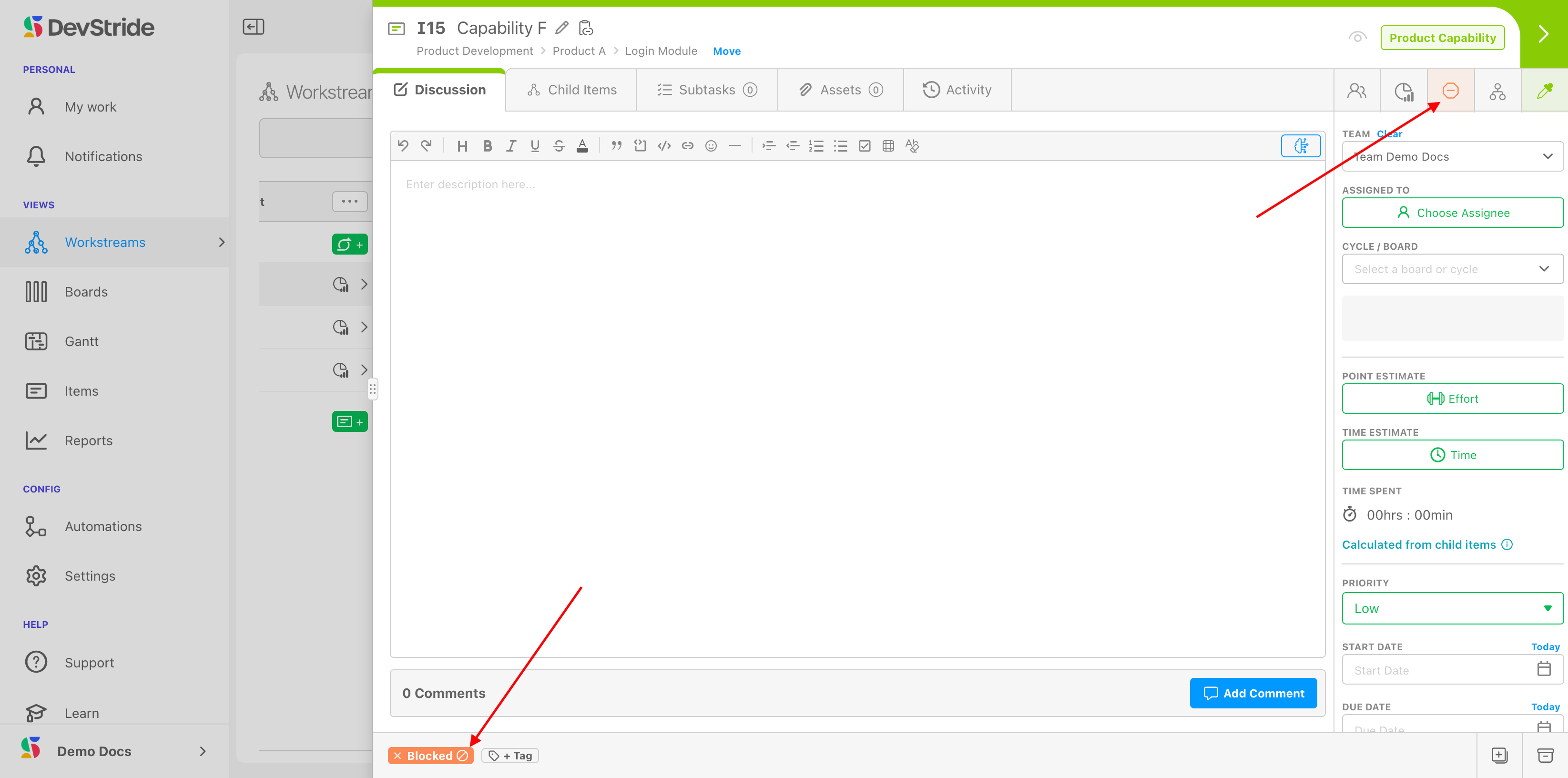Open the Activity tab
The height and width of the screenshot is (778, 1568).
[957, 90]
